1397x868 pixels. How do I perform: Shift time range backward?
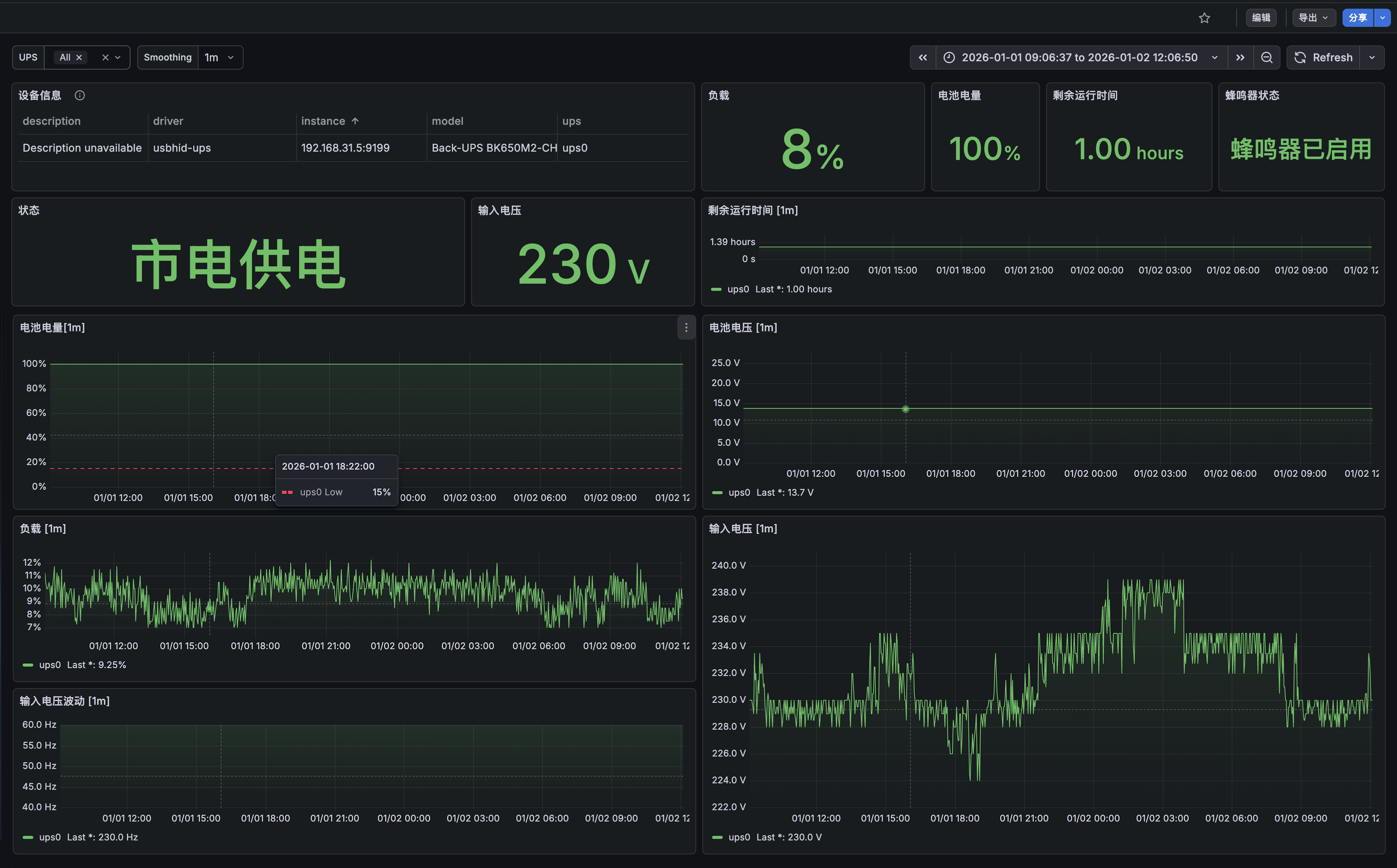[x=922, y=57]
